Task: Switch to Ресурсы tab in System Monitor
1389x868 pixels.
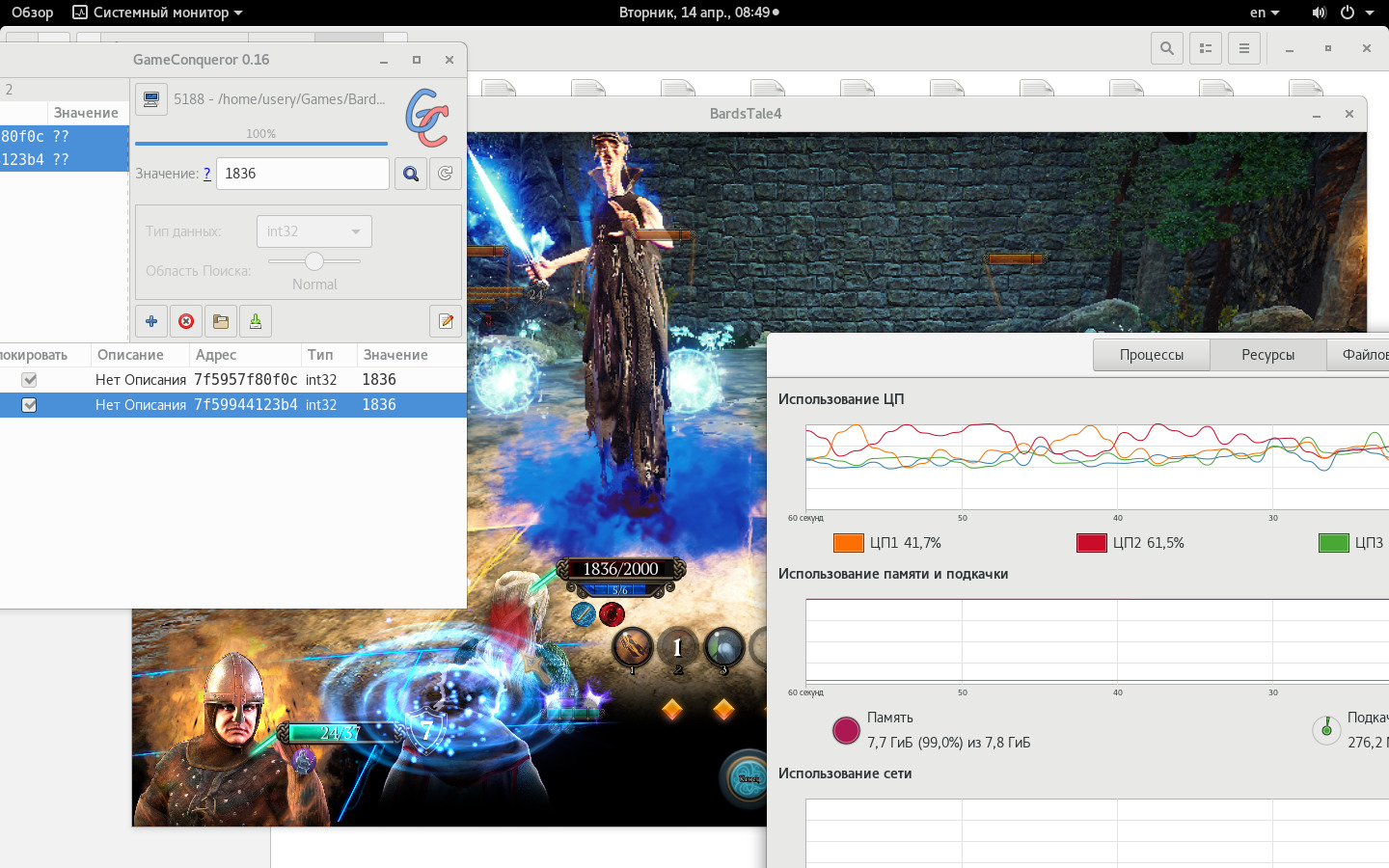Action: [x=1268, y=355]
